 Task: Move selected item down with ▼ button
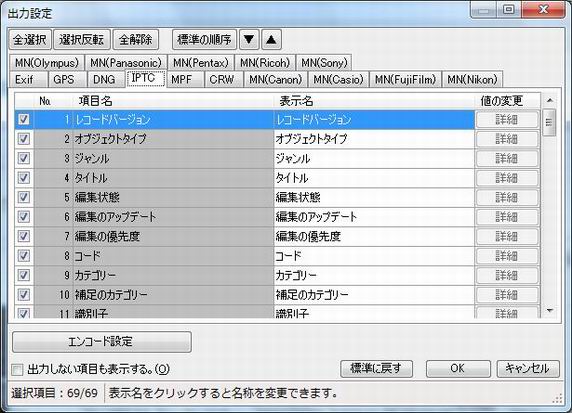pos(249,39)
